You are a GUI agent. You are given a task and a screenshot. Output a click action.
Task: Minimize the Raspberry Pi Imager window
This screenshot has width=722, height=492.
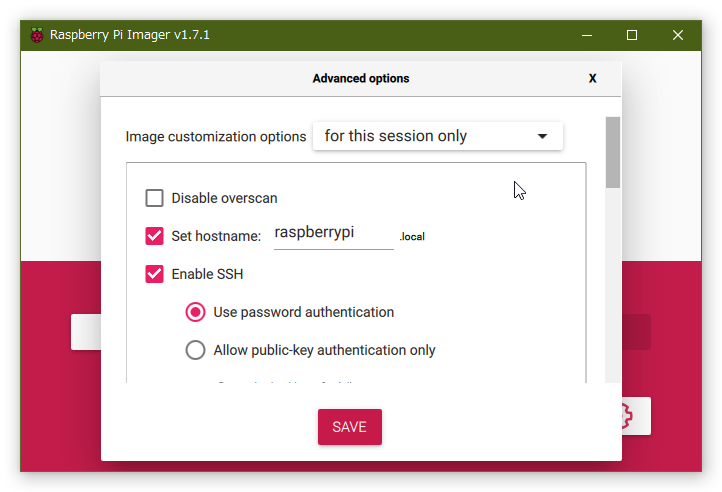[587, 35]
